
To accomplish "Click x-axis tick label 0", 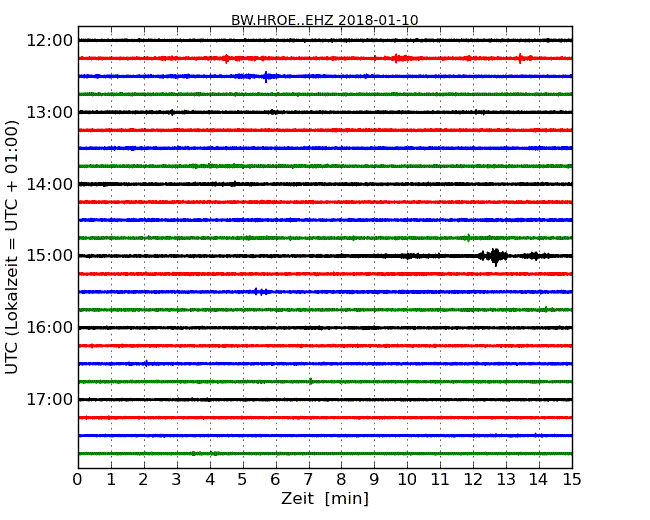I will [x=78, y=480].
